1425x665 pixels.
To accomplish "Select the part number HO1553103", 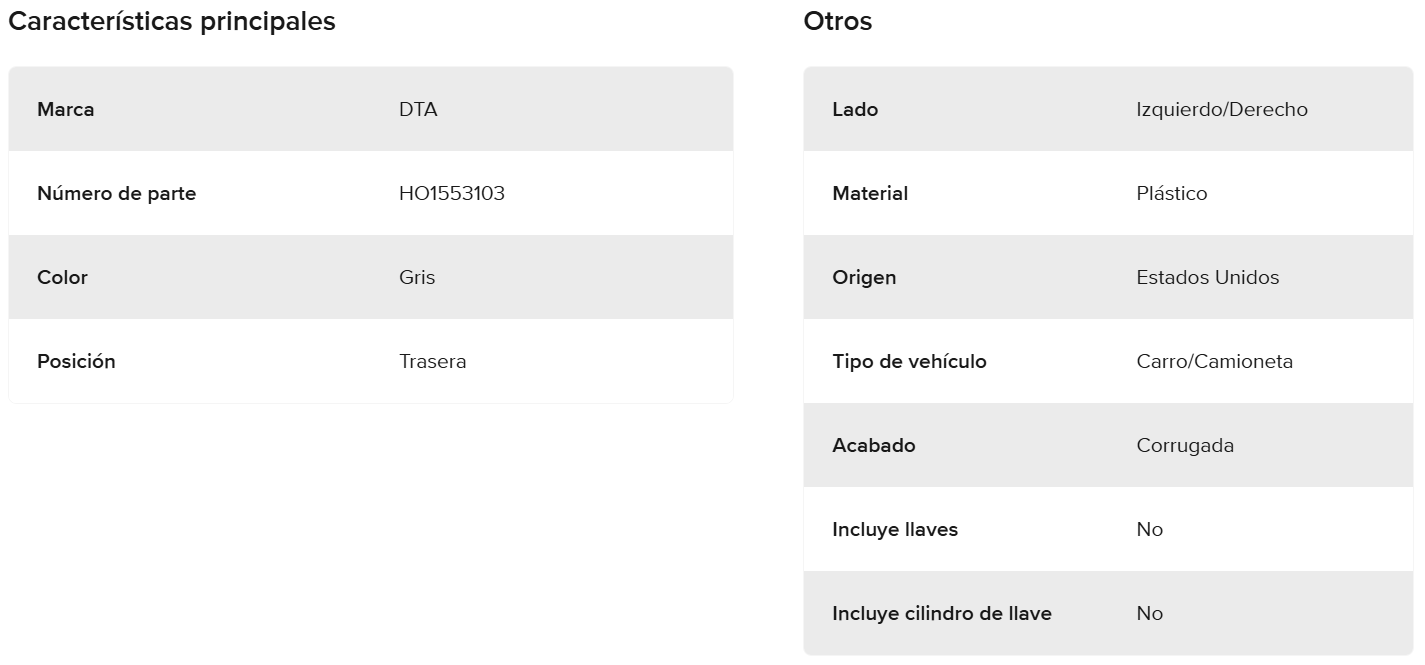I will point(452,193).
